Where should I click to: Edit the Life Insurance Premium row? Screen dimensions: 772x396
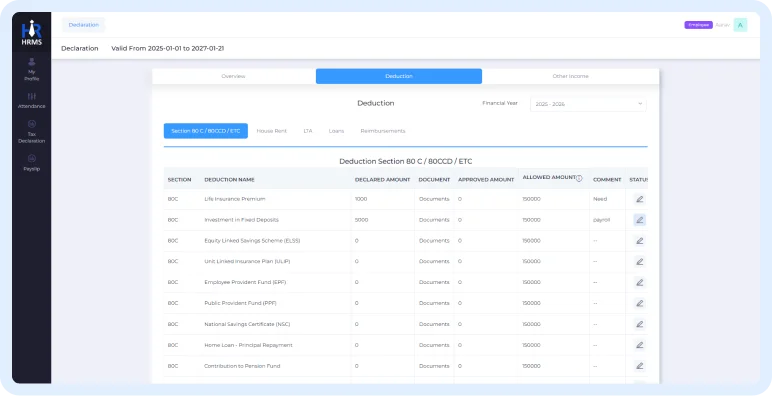tap(640, 199)
